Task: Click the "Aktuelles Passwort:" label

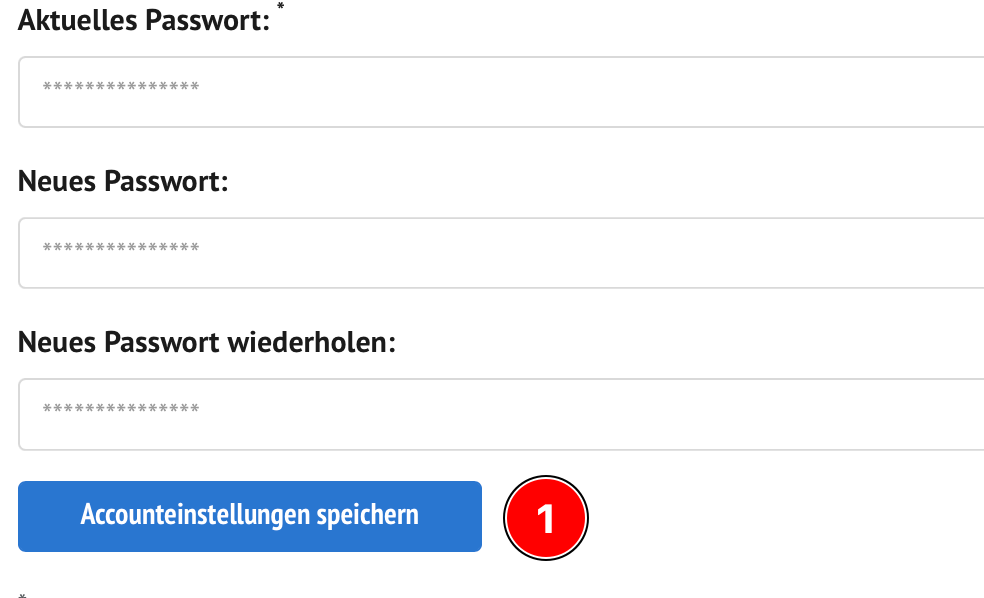Action: 144,21
